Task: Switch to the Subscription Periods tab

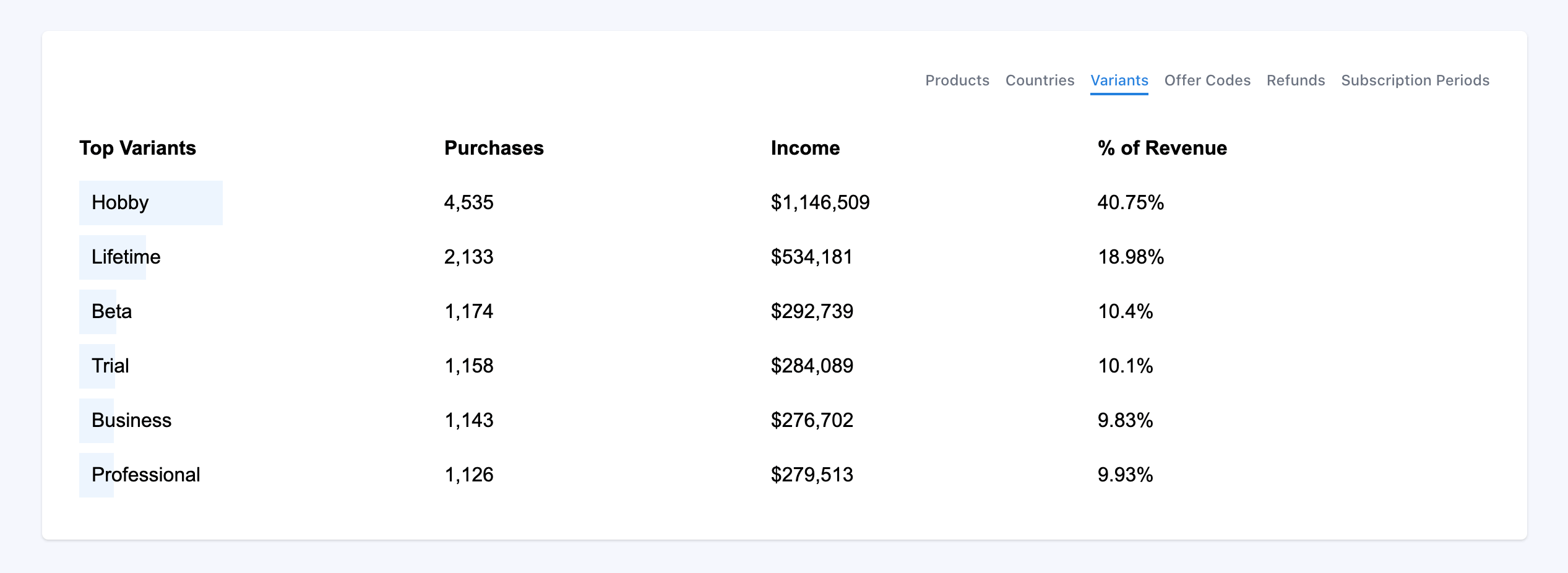Action: click(x=1415, y=80)
